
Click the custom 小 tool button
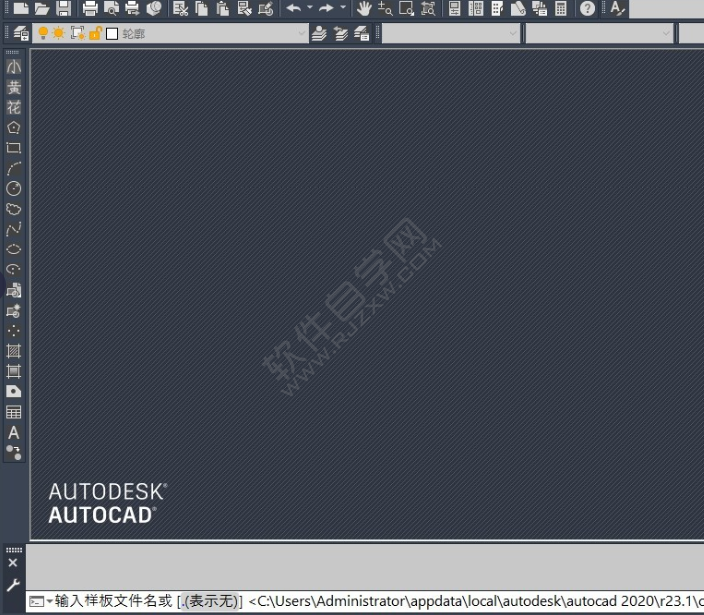coord(14,67)
